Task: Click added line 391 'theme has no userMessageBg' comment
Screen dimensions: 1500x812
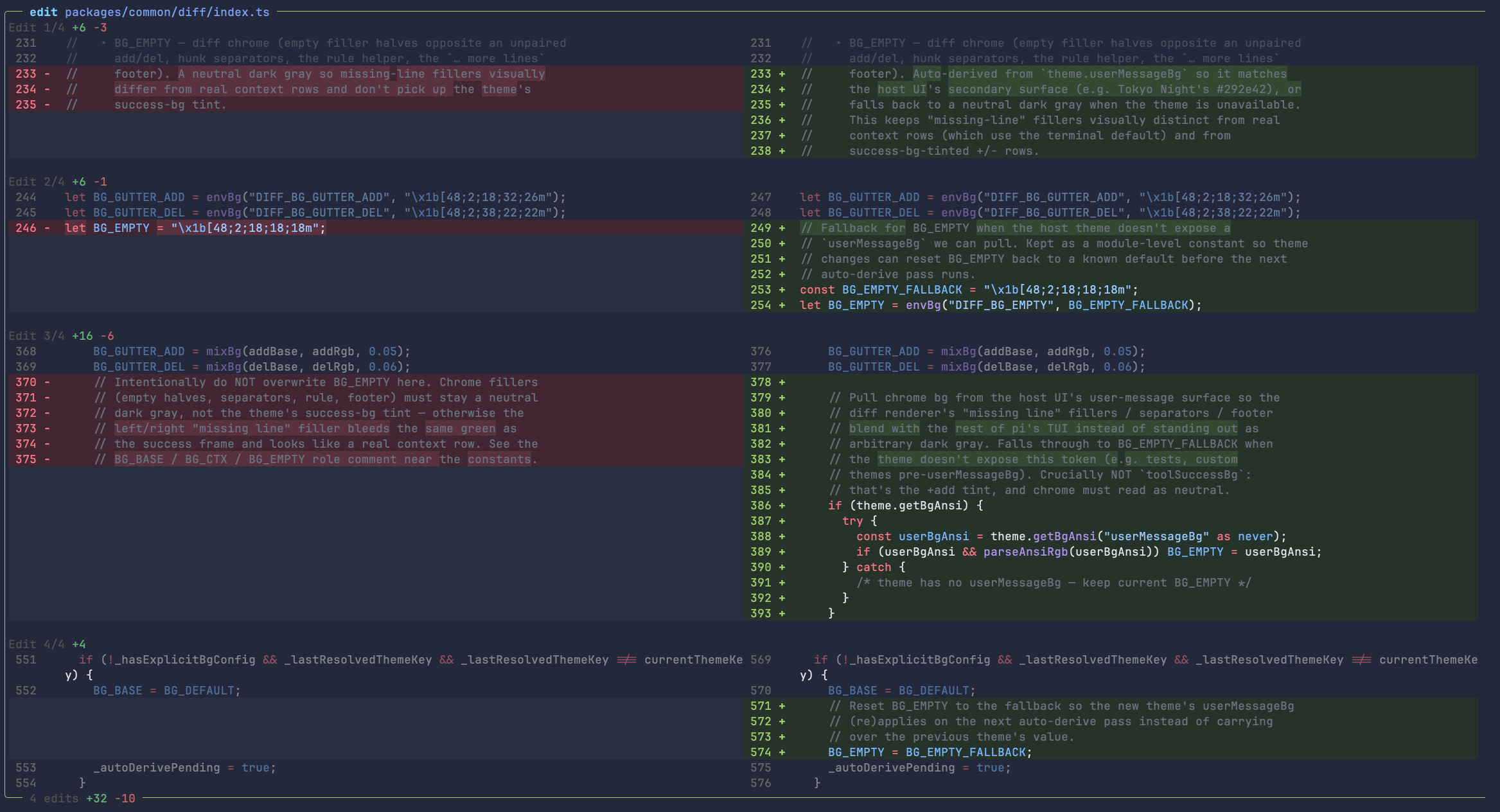Action: [1054, 583]
